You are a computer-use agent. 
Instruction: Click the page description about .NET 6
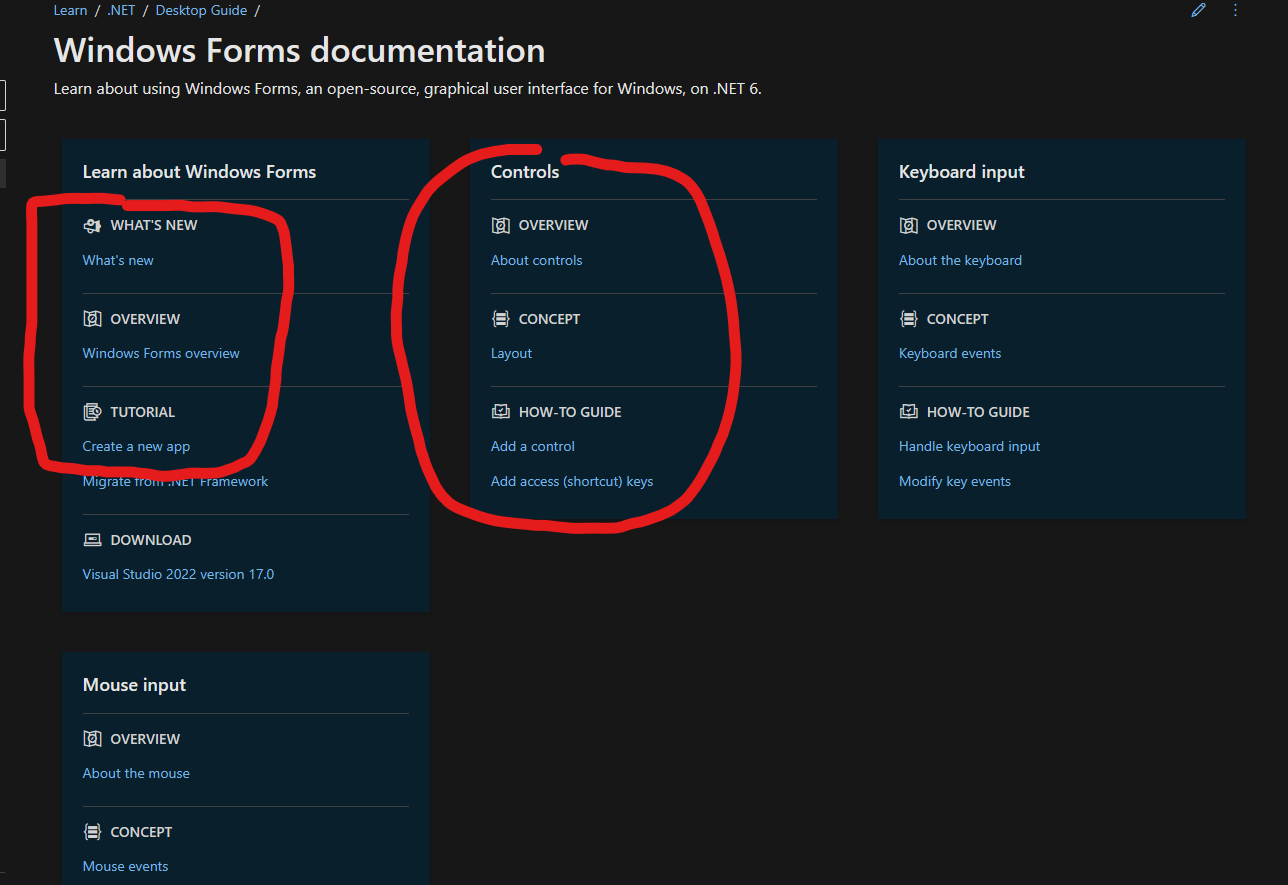tap(407, 89)
